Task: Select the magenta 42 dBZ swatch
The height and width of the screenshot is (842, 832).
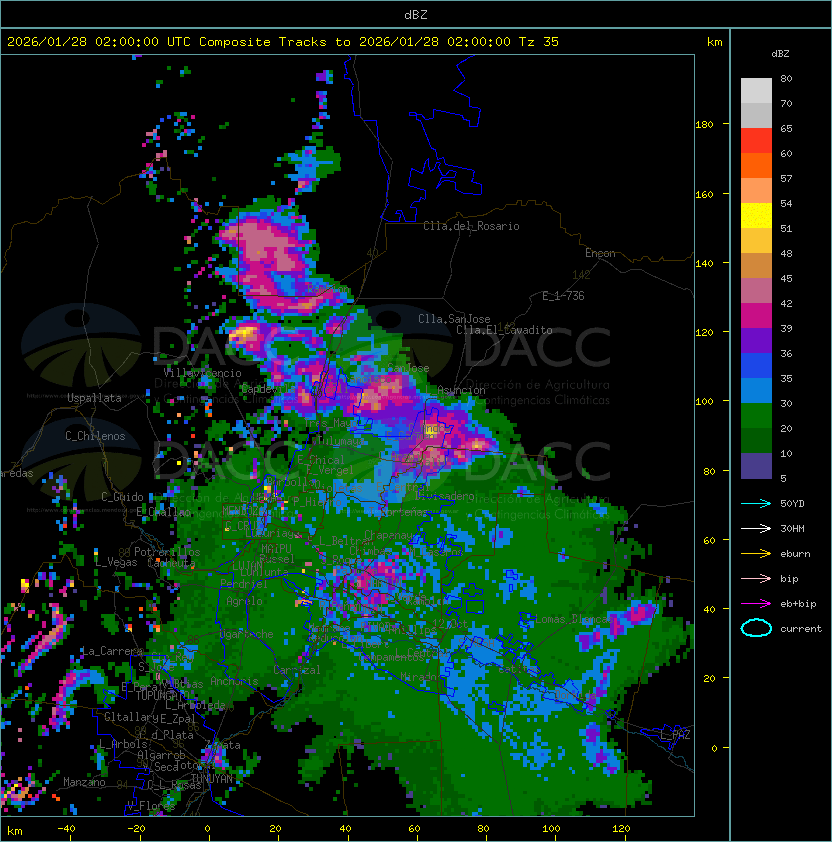Action: 756,315
